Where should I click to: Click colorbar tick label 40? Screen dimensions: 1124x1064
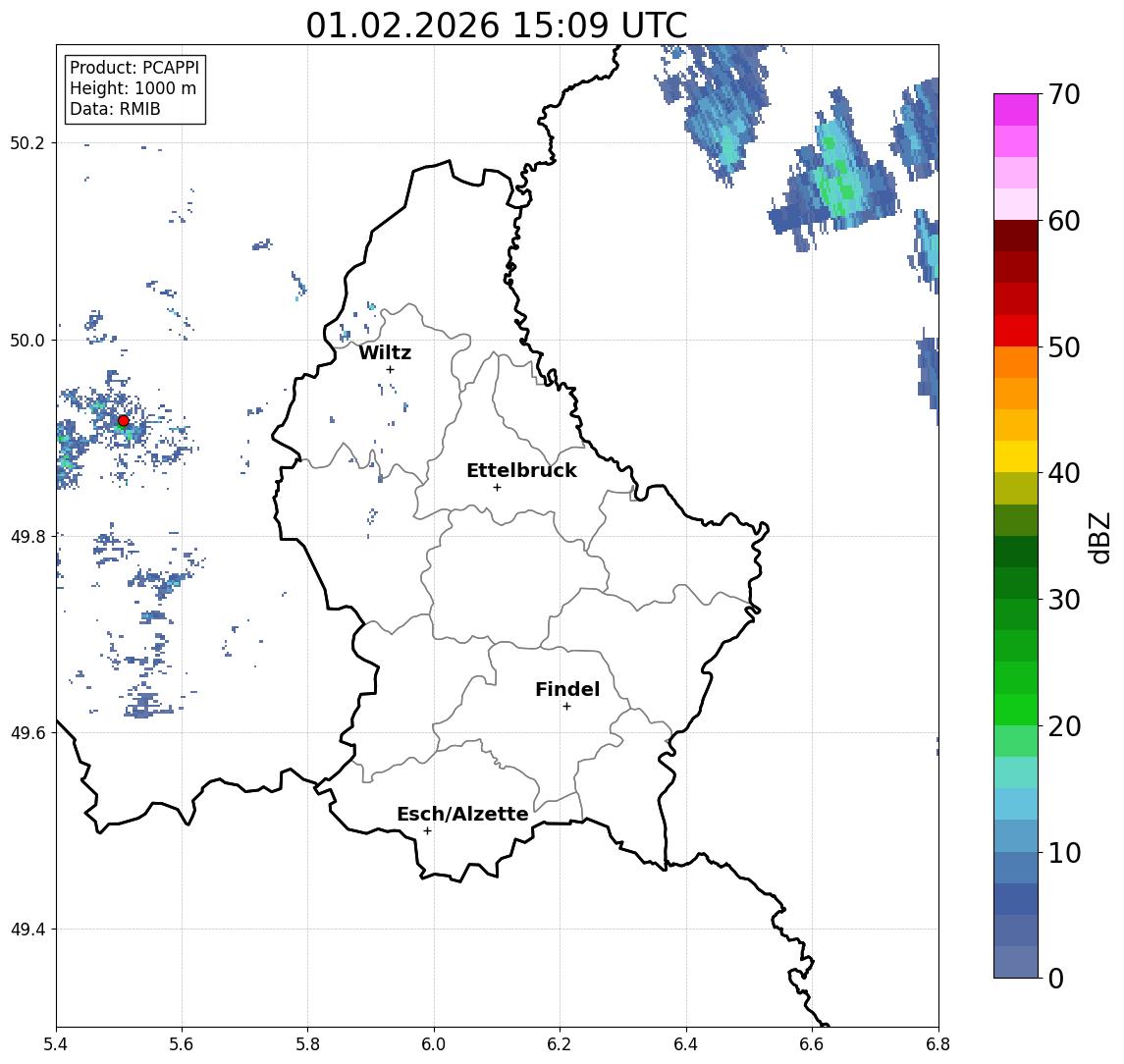click(x=1064, y=473)
